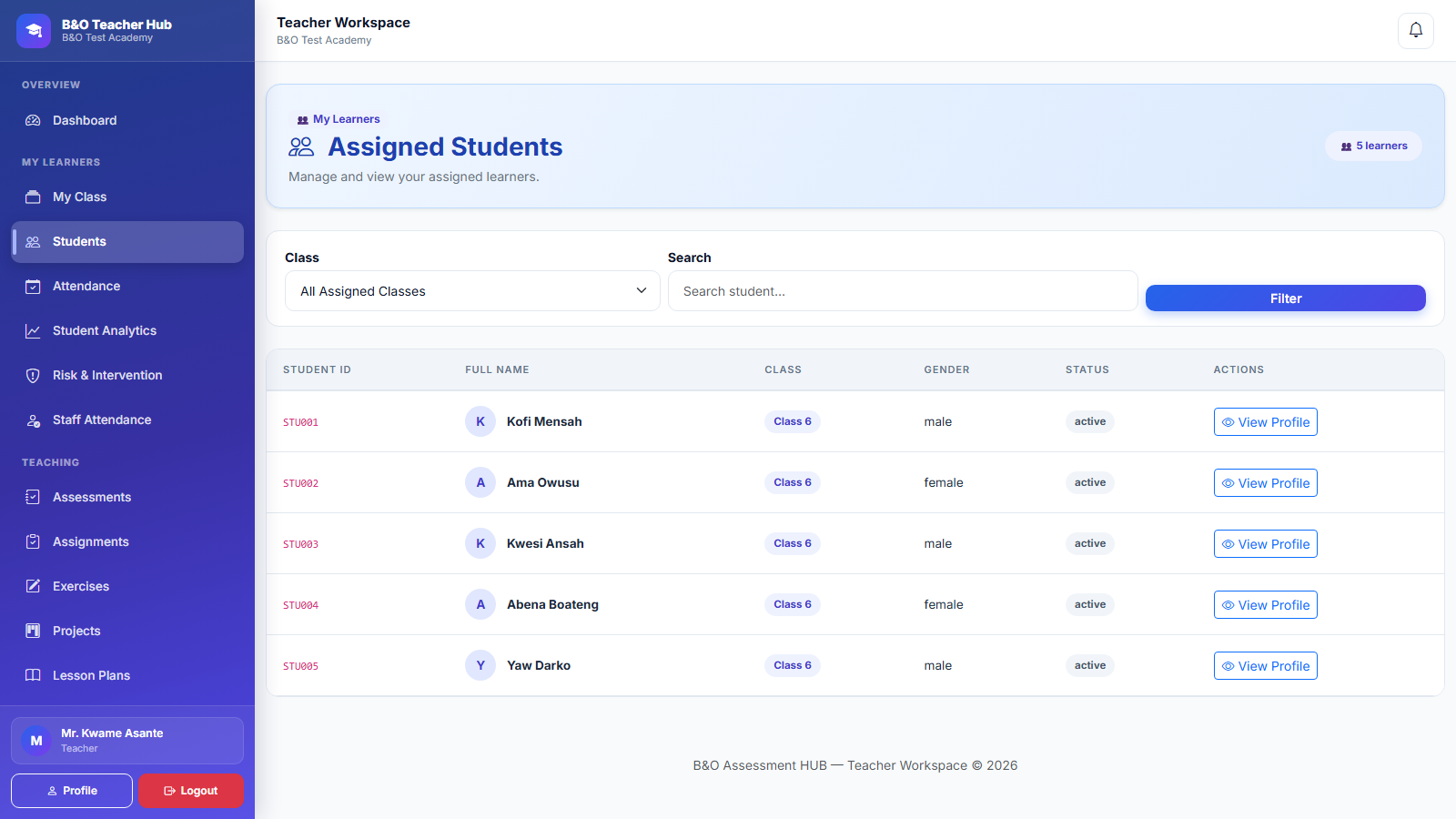Open the All Assigned Classes dropdown
The image size is (1456, 819).
pos(472,291)
